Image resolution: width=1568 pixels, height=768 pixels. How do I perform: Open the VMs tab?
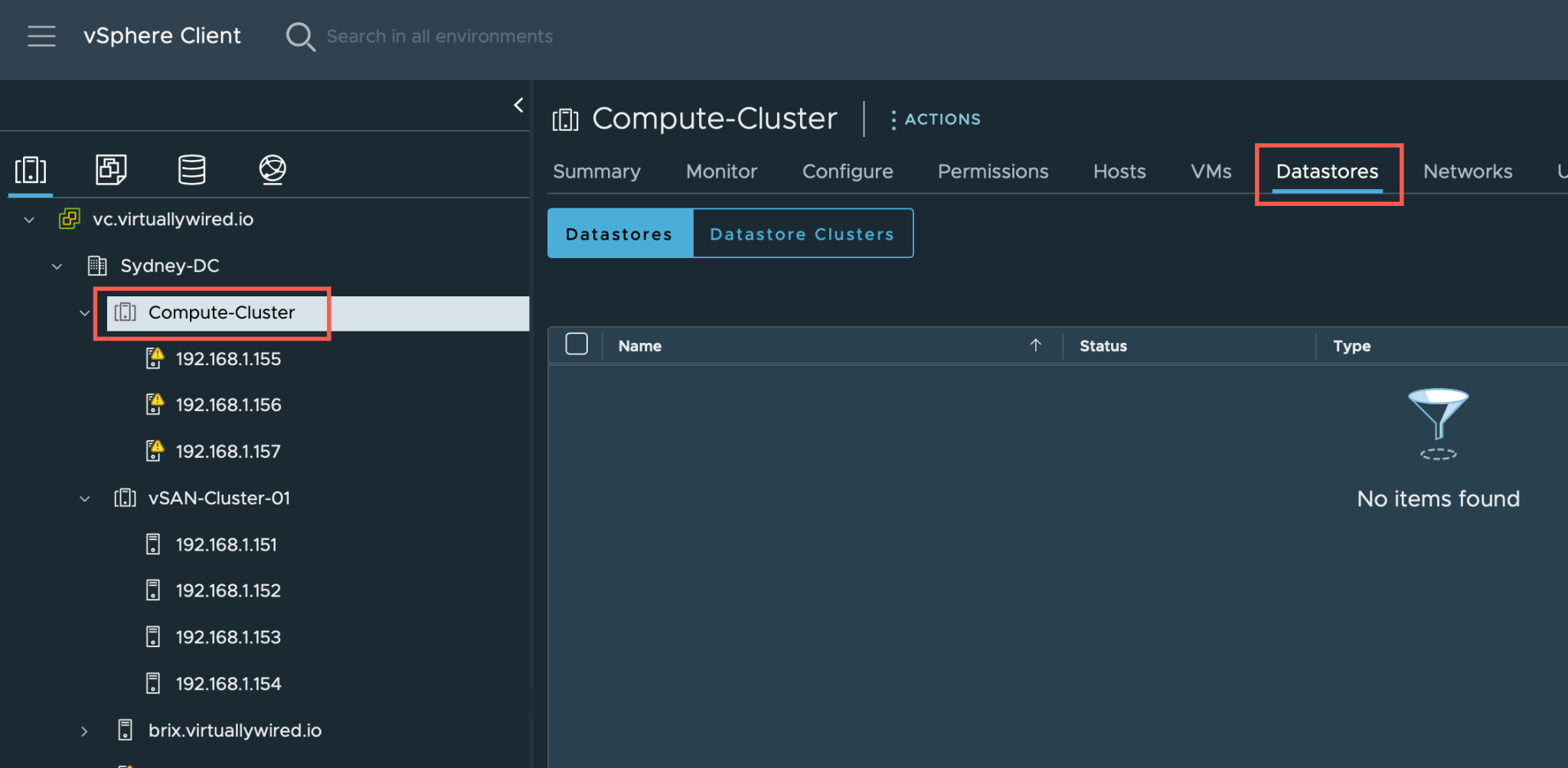tap(1211, 172)
